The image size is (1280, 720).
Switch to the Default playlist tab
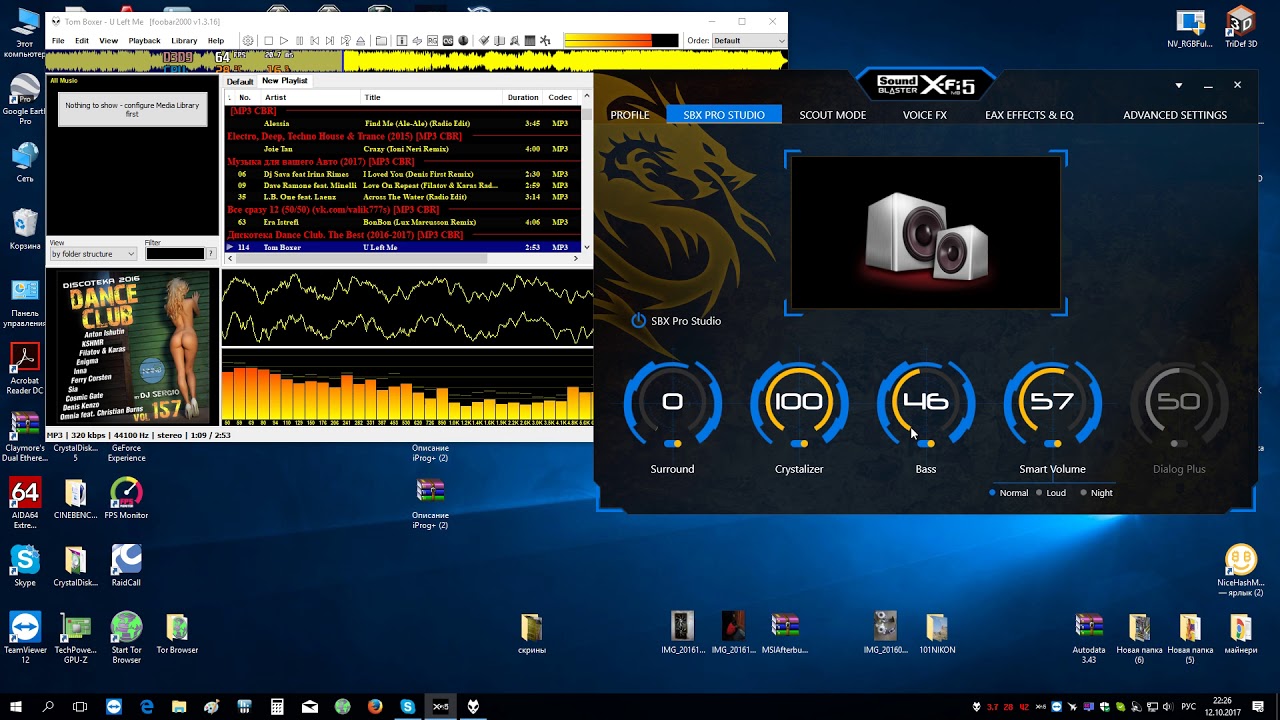point(240,81)
